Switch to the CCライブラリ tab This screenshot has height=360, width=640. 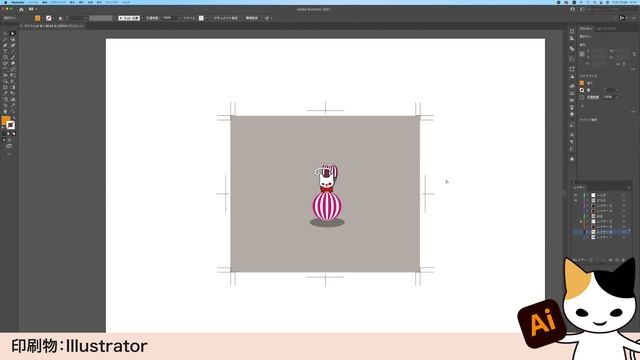pos(607,29)
